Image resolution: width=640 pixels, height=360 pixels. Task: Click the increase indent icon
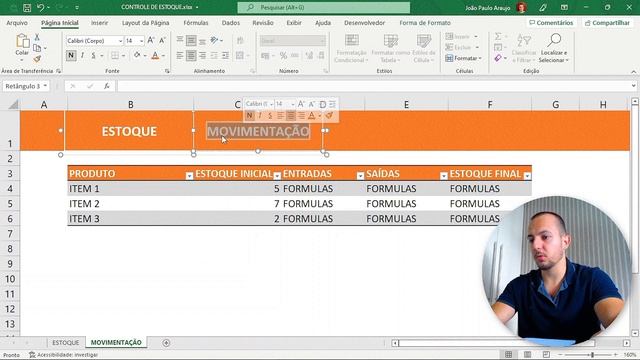point(225,56)
